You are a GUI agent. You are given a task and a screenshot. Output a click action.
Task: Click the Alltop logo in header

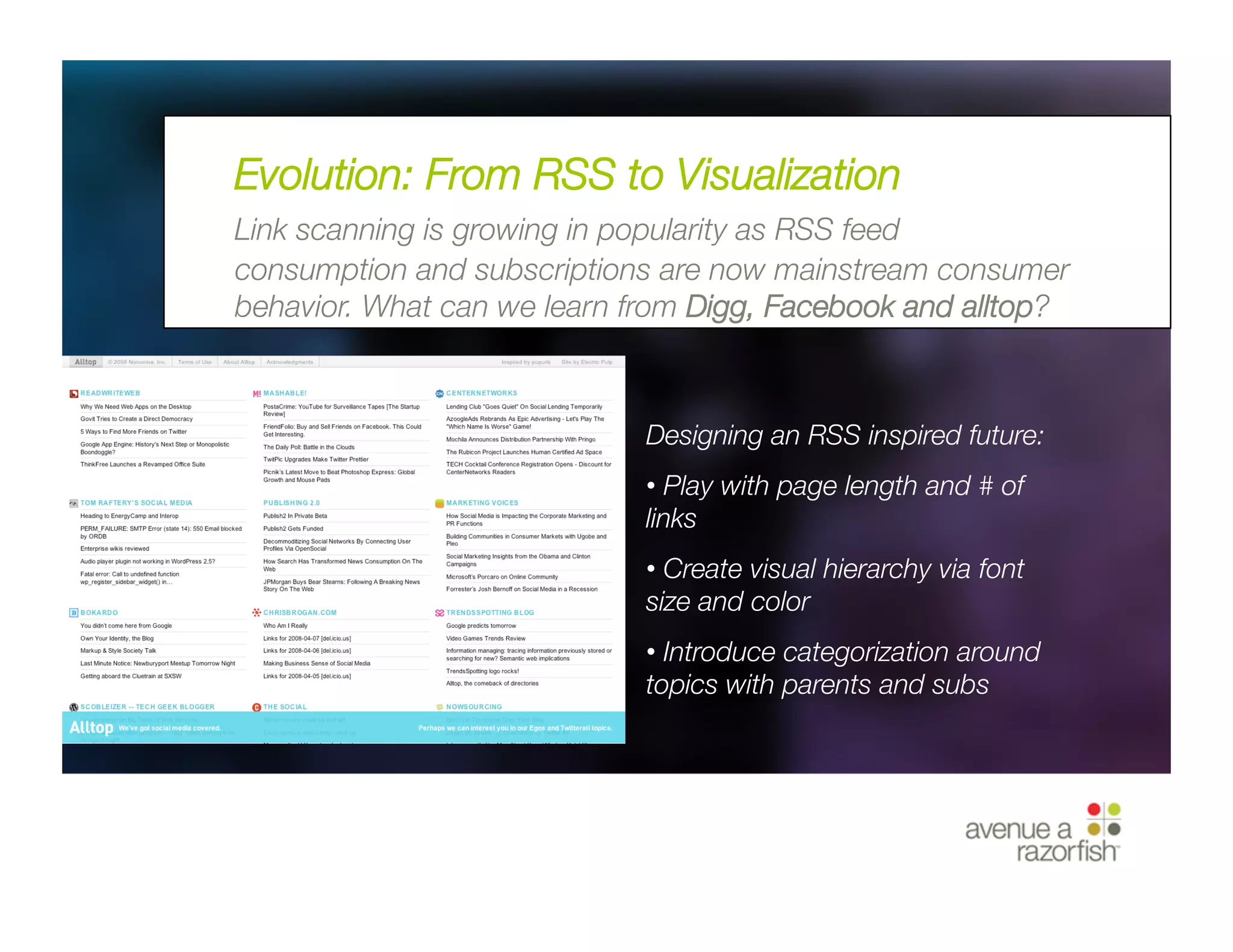tap(85, 362)
